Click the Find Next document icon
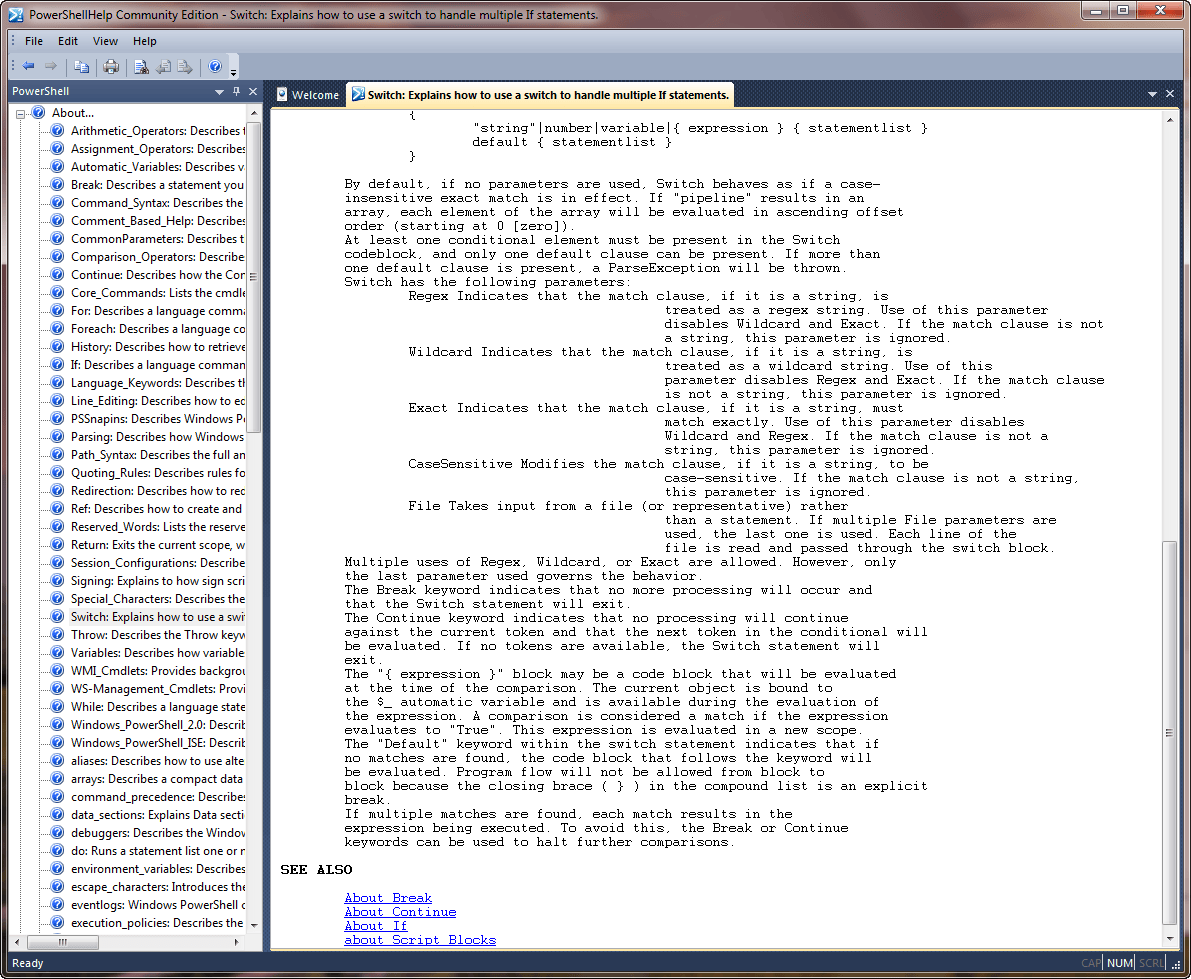 (x=185, y=67)
